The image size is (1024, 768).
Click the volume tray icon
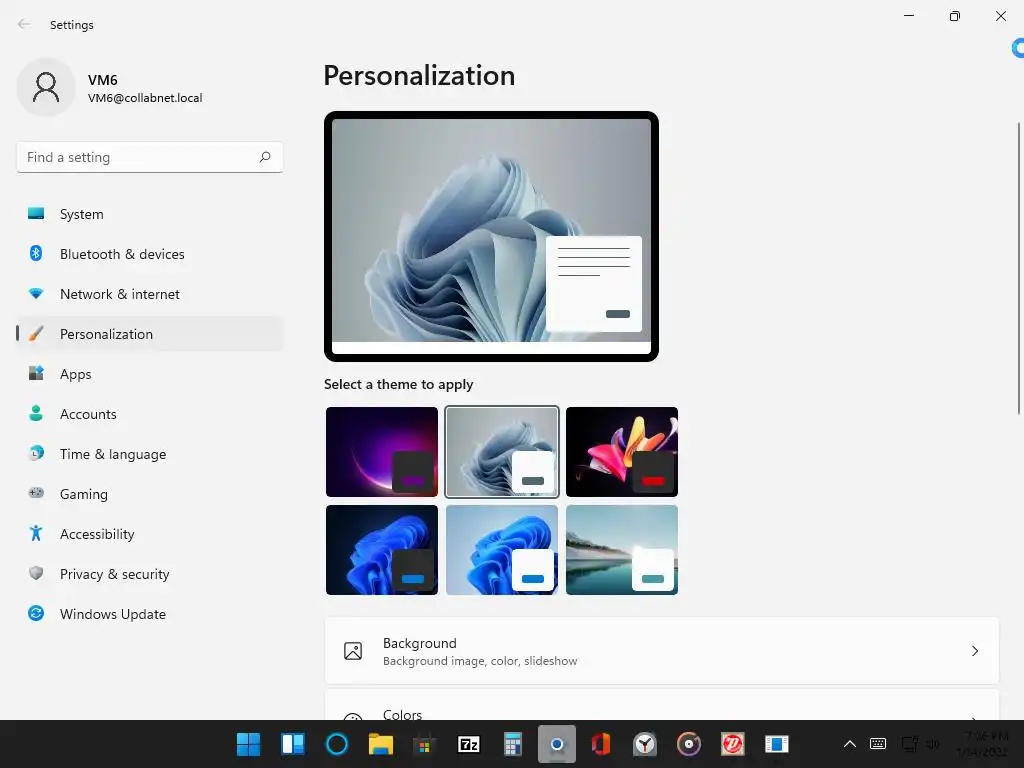[933, 744]
